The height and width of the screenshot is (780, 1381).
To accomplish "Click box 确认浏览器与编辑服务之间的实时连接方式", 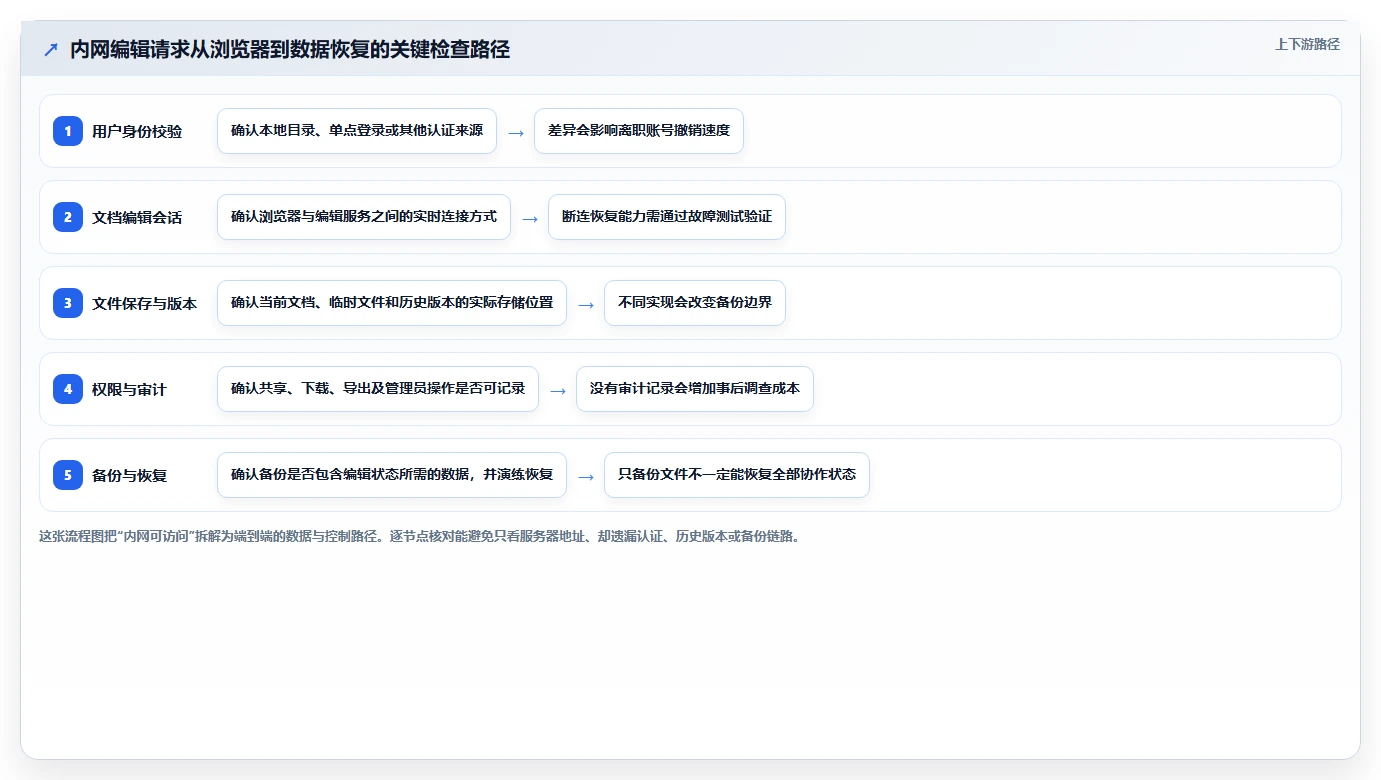I will coord(364,217).
